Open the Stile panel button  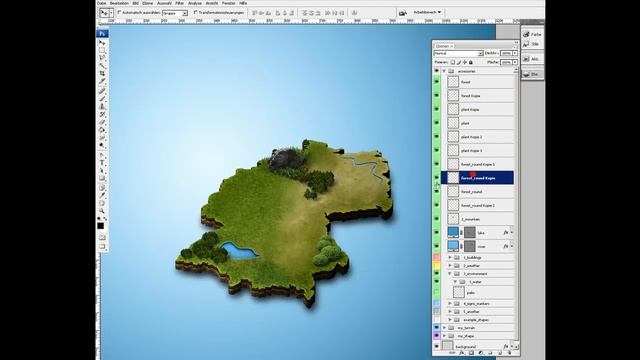point(532,44)
